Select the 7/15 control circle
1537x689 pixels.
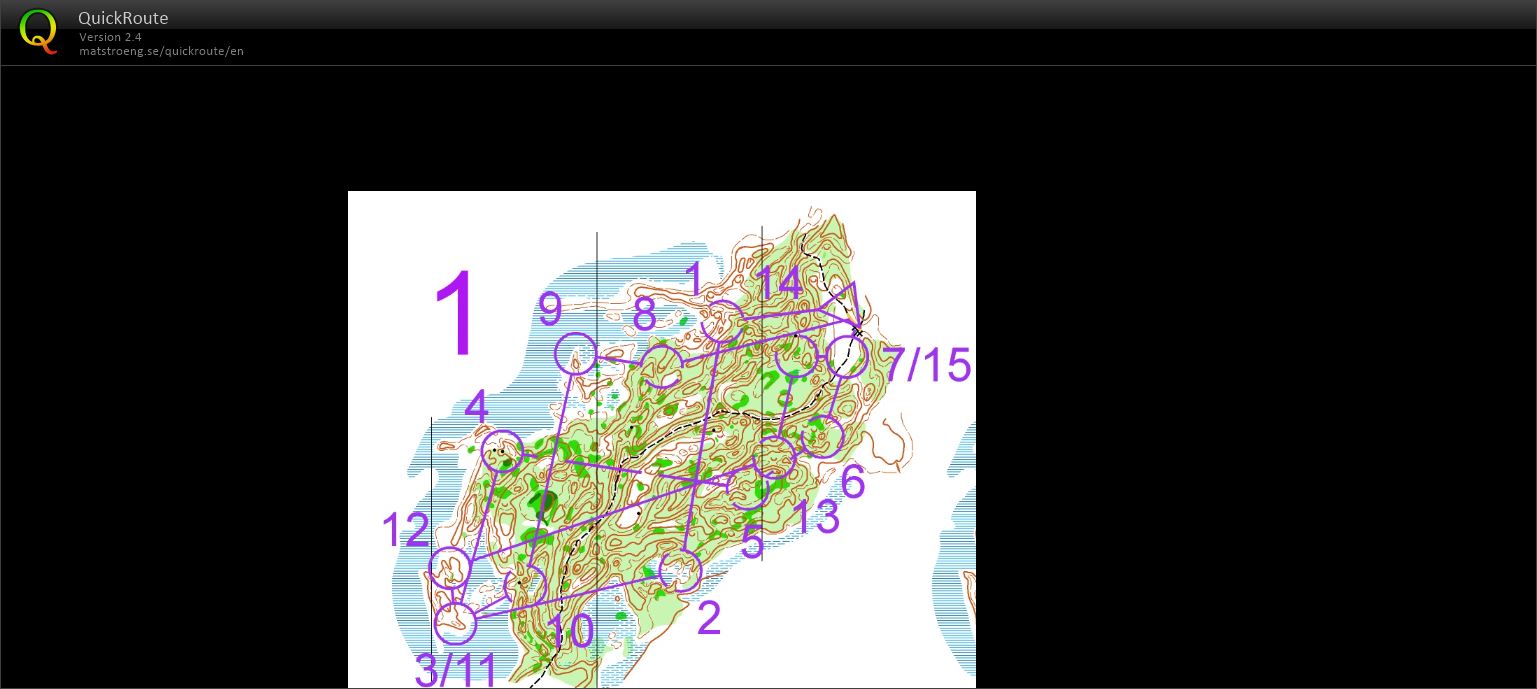coord(847,357)
